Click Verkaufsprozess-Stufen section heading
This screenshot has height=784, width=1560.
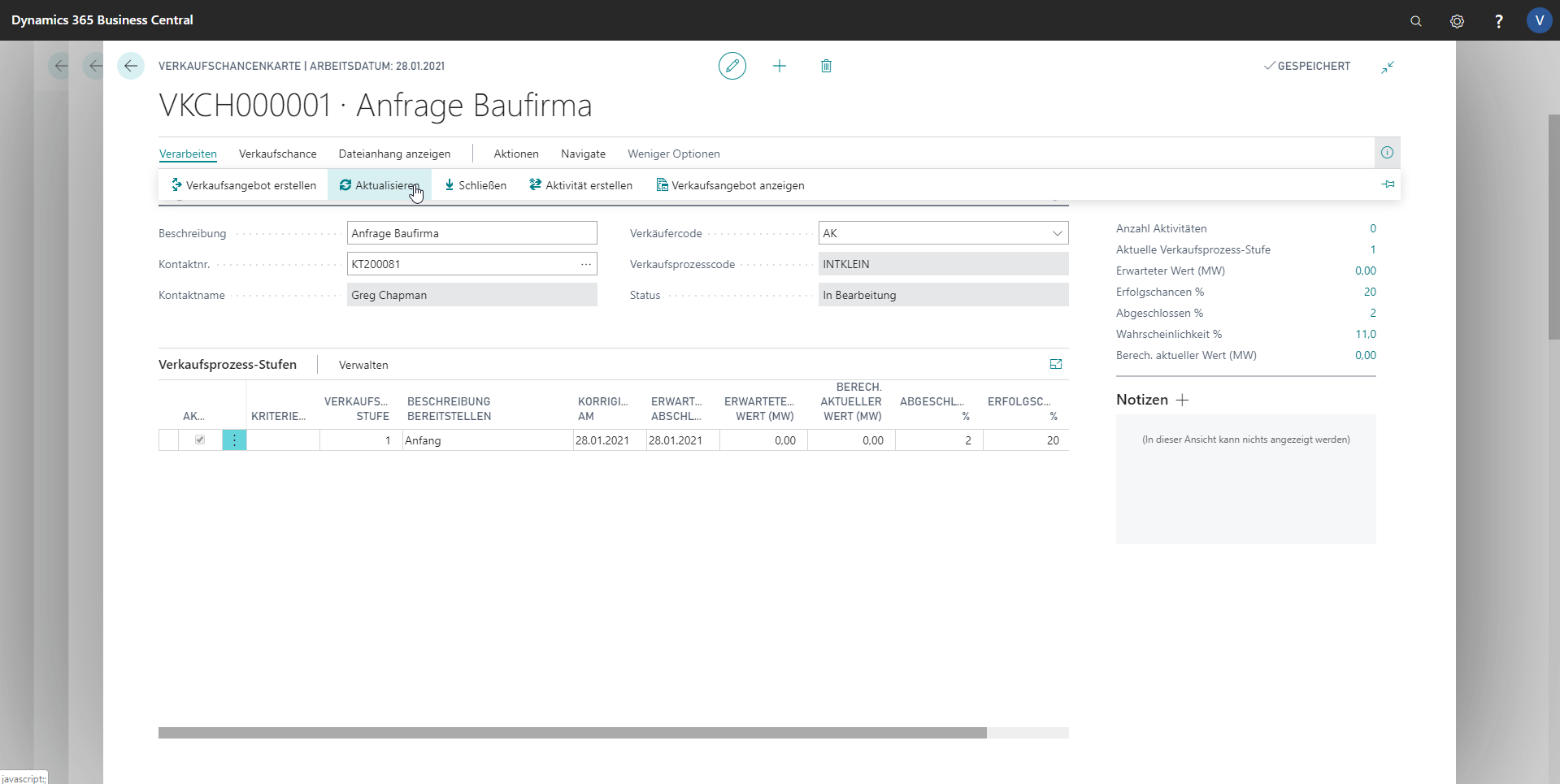pyautogui.click(x=228, y=364)
